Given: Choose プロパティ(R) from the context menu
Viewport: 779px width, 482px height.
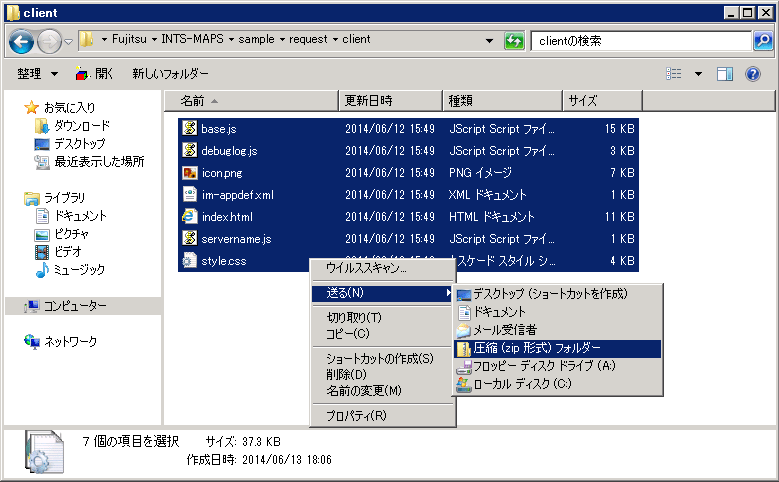Looking at the screenshot, I should coord(356,415).
